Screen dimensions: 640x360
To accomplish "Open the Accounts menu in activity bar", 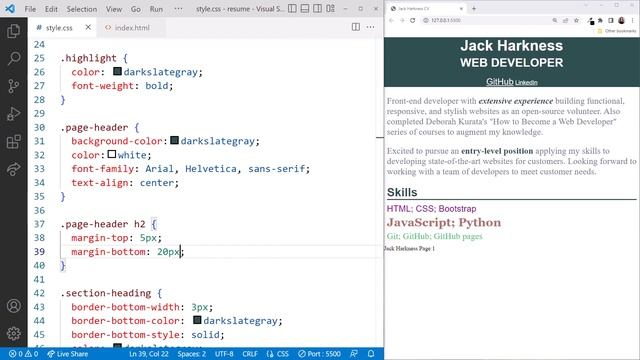I will [13, 306].
